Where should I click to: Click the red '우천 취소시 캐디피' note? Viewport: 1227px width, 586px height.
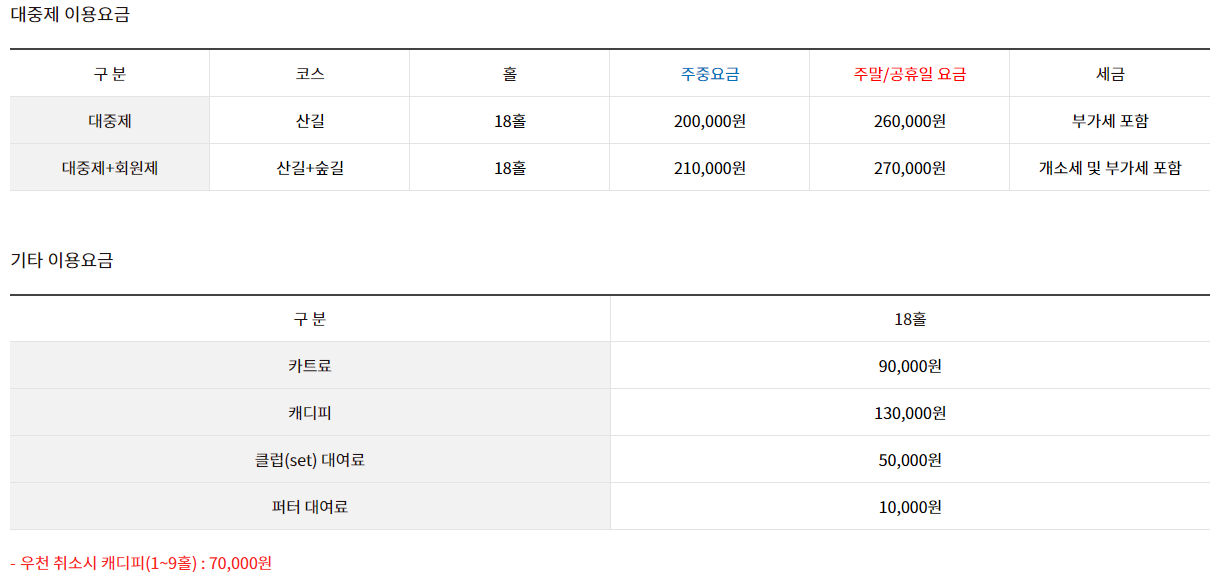(x=141, y=563)
